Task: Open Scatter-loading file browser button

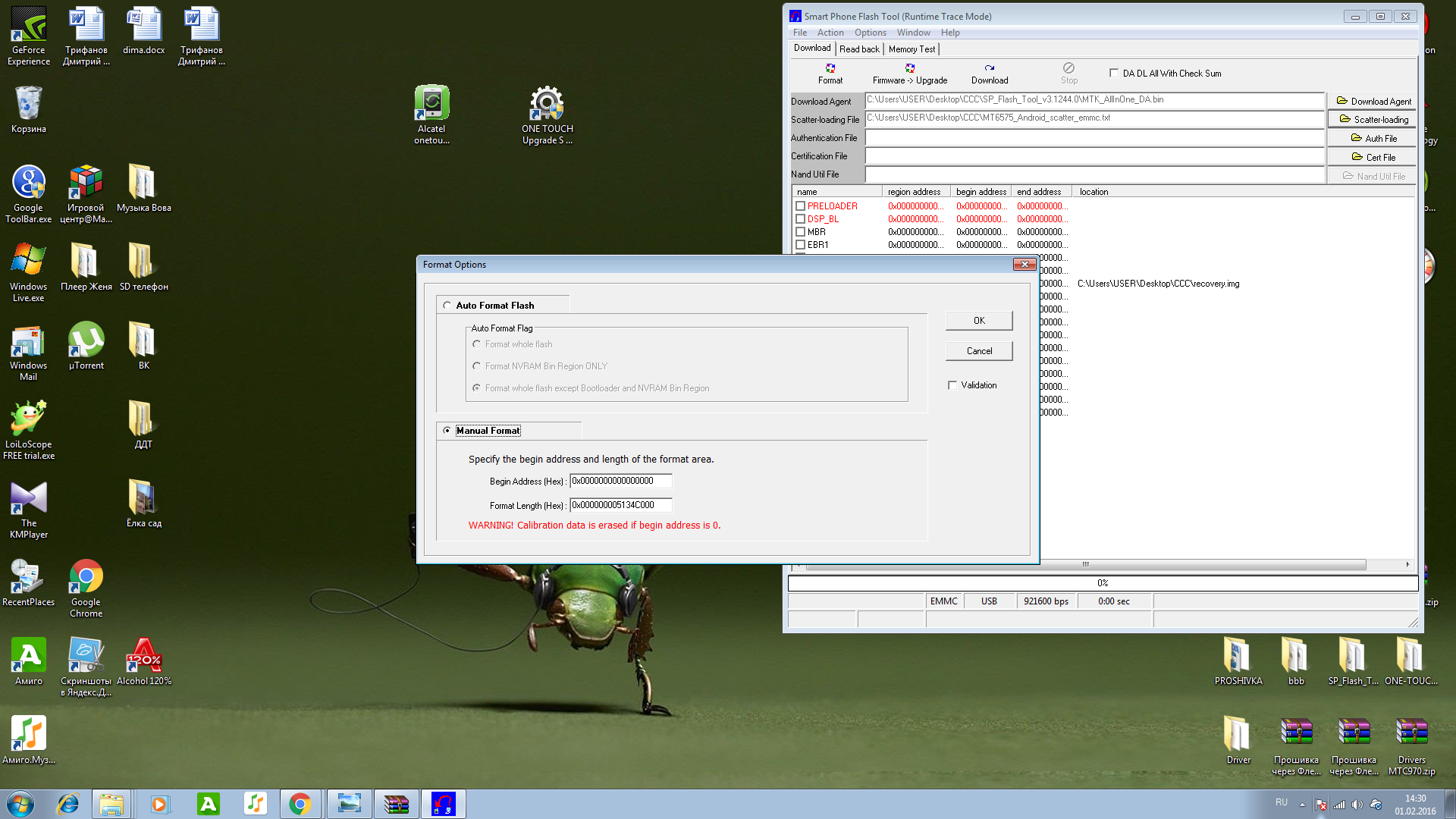Action: 1373,120
